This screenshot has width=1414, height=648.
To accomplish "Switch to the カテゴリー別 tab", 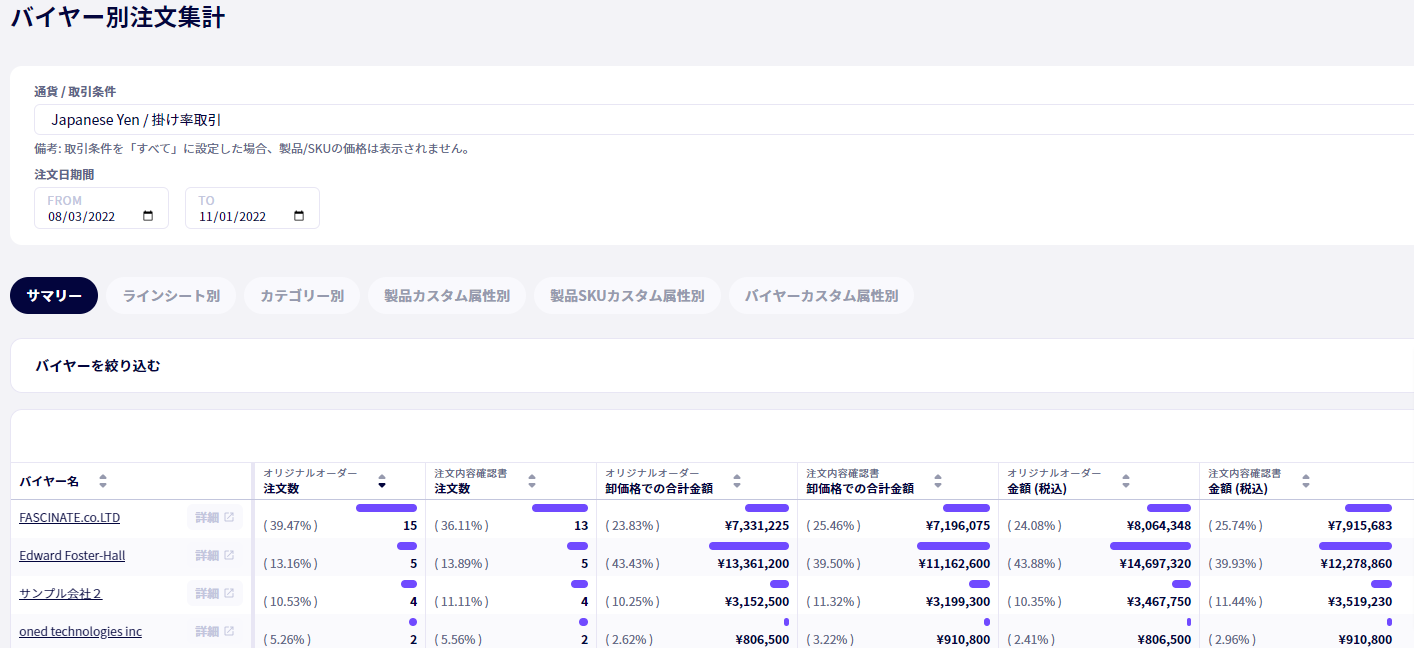I will 302,296.
